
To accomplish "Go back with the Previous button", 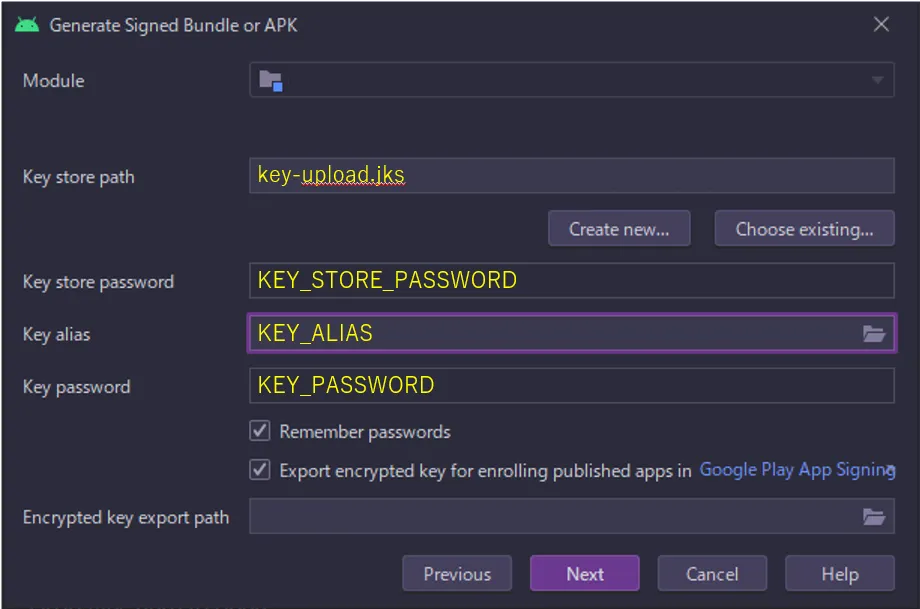I will (457, 574).
